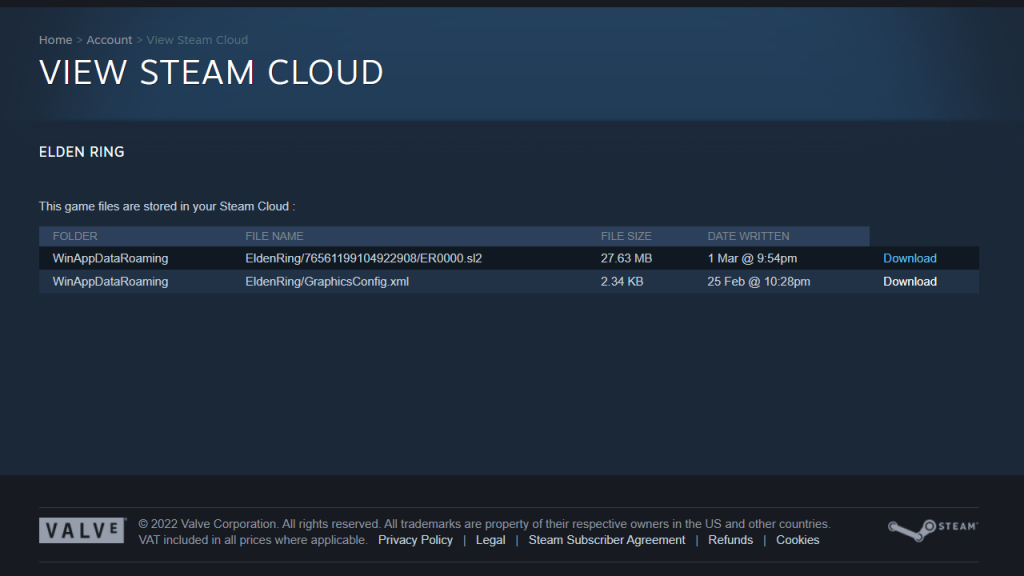Open the Account breadcrumb link
1024x576 pixels.
(x=109, y=40)
